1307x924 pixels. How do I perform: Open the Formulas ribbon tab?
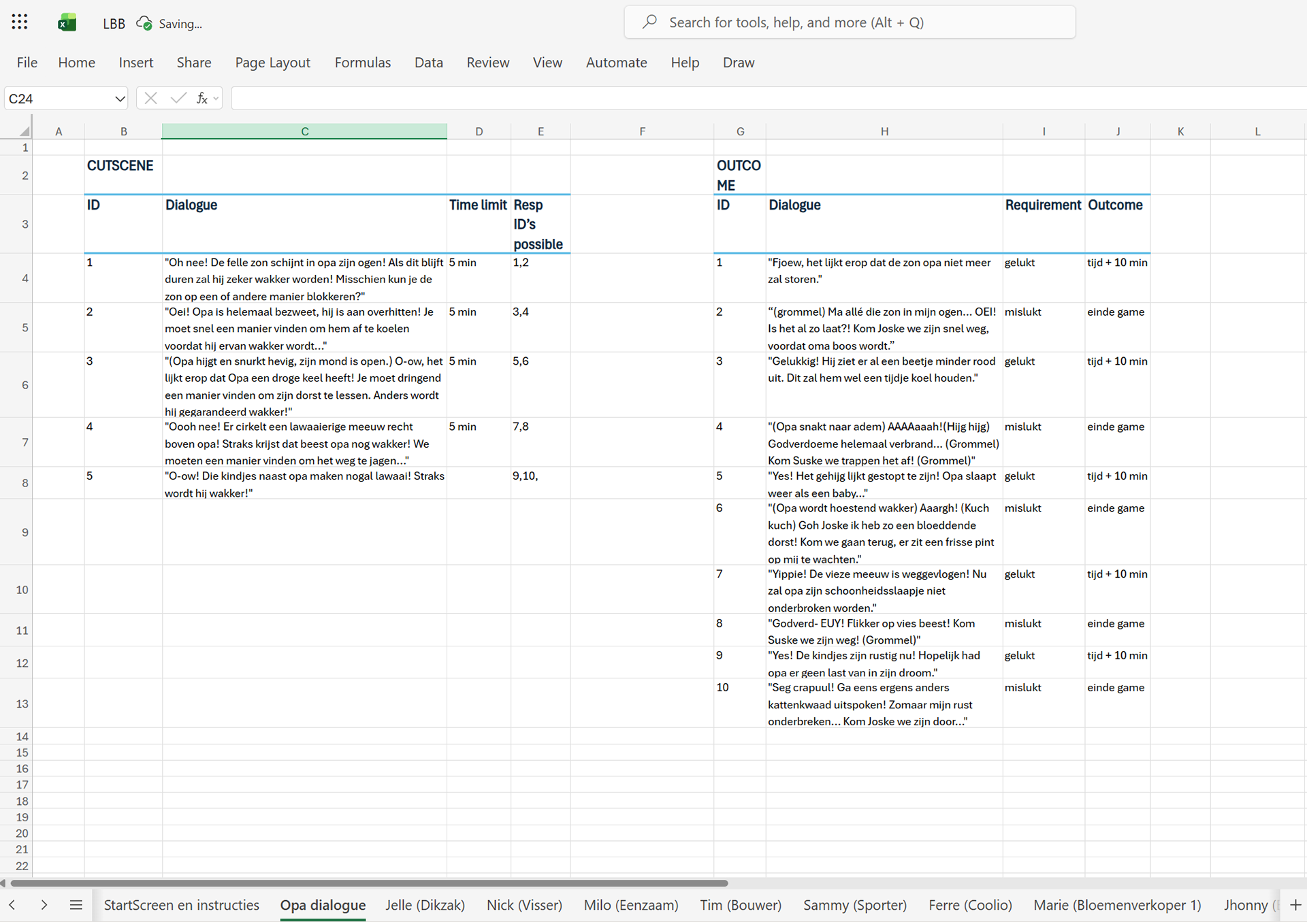coord(362,63)
